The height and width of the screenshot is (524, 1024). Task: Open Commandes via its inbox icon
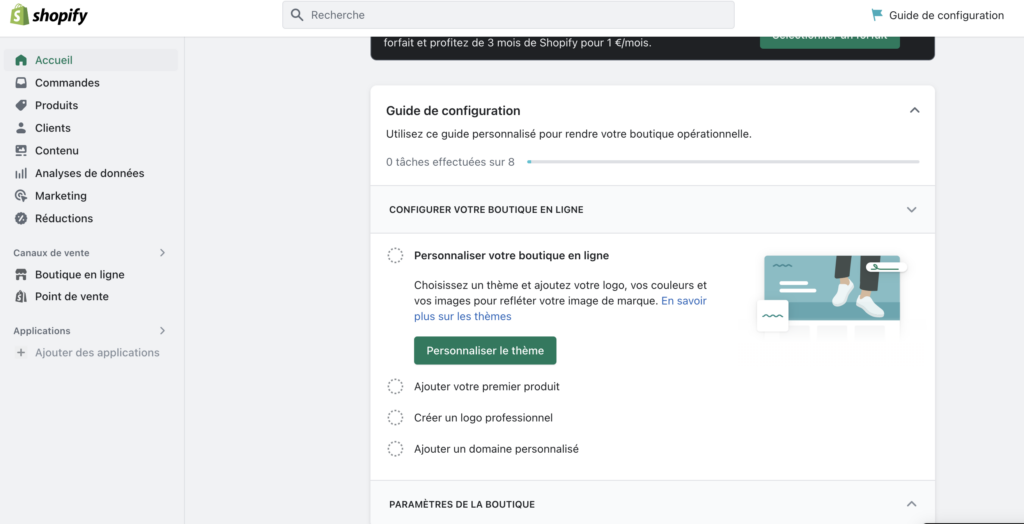pos(21,83)
